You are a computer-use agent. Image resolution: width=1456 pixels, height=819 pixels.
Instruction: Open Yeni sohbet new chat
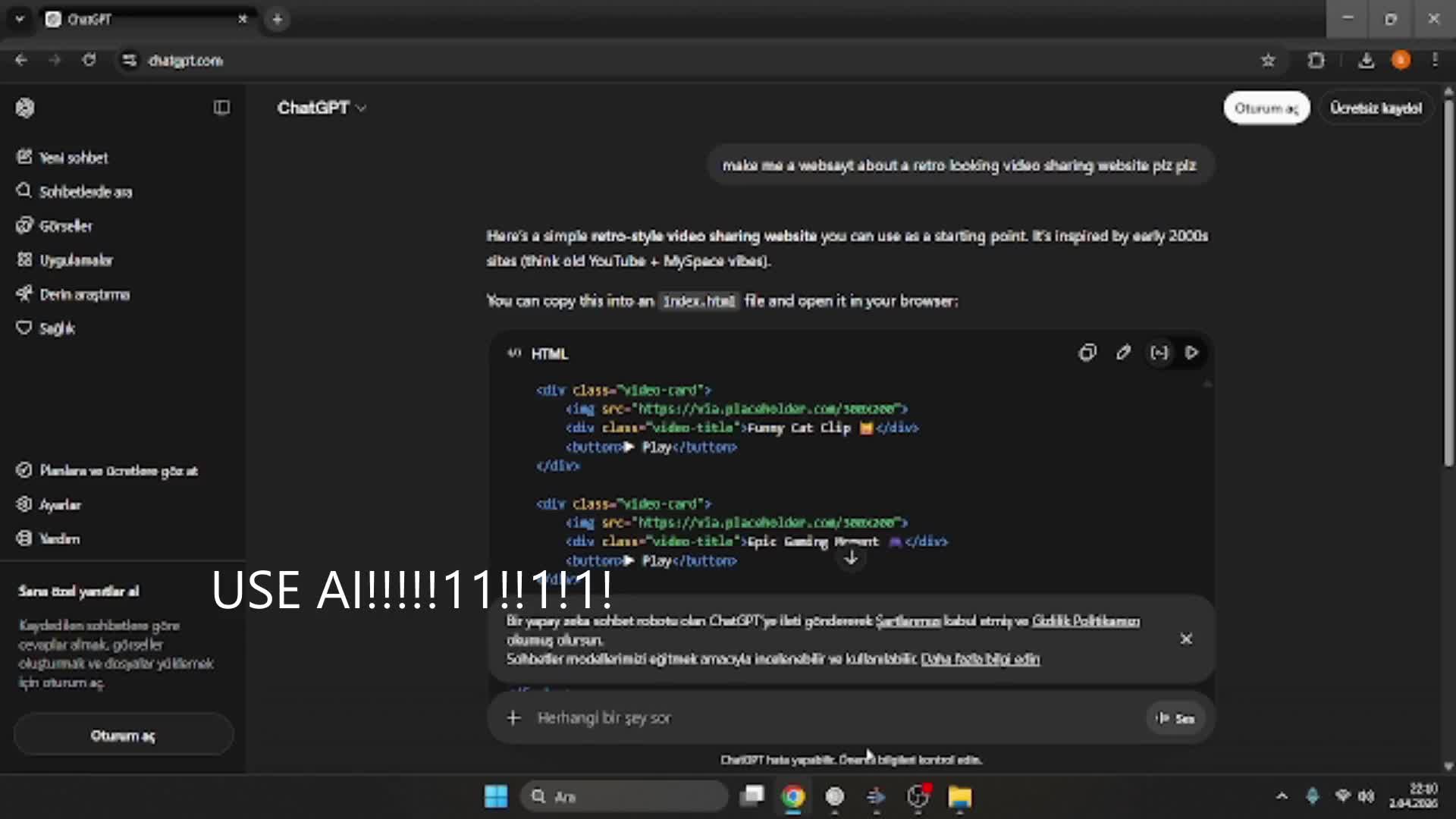(73, 158)
